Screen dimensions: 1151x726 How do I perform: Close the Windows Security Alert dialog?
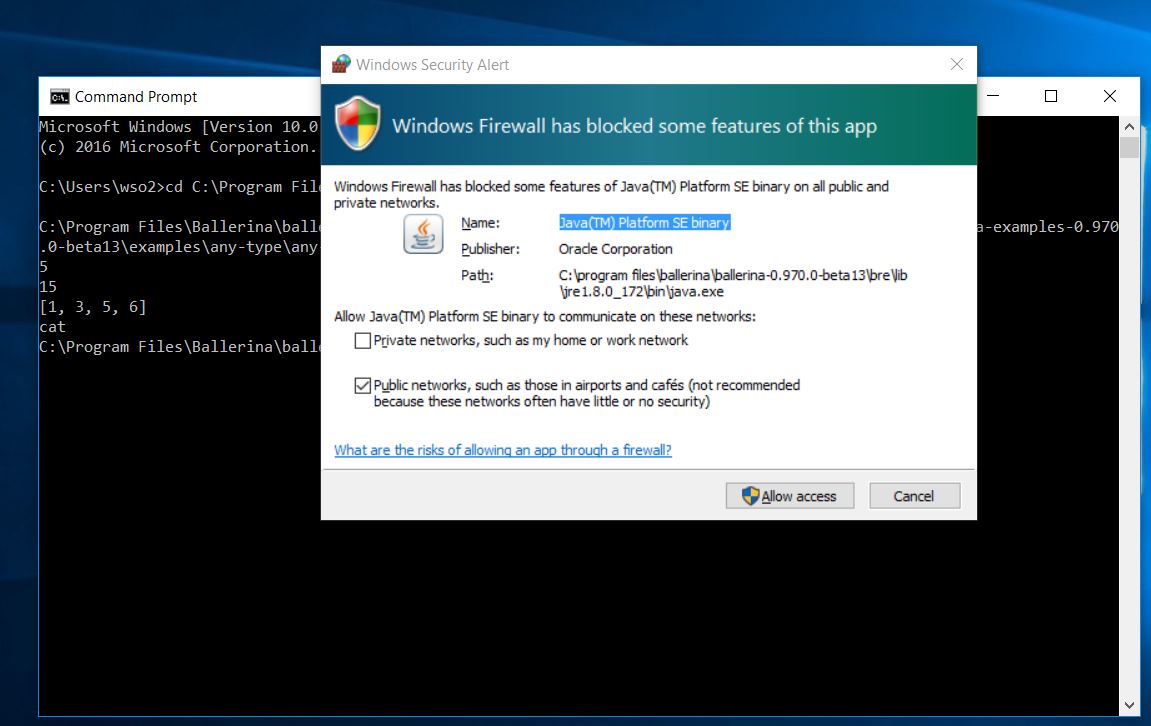tap(956, 65)
